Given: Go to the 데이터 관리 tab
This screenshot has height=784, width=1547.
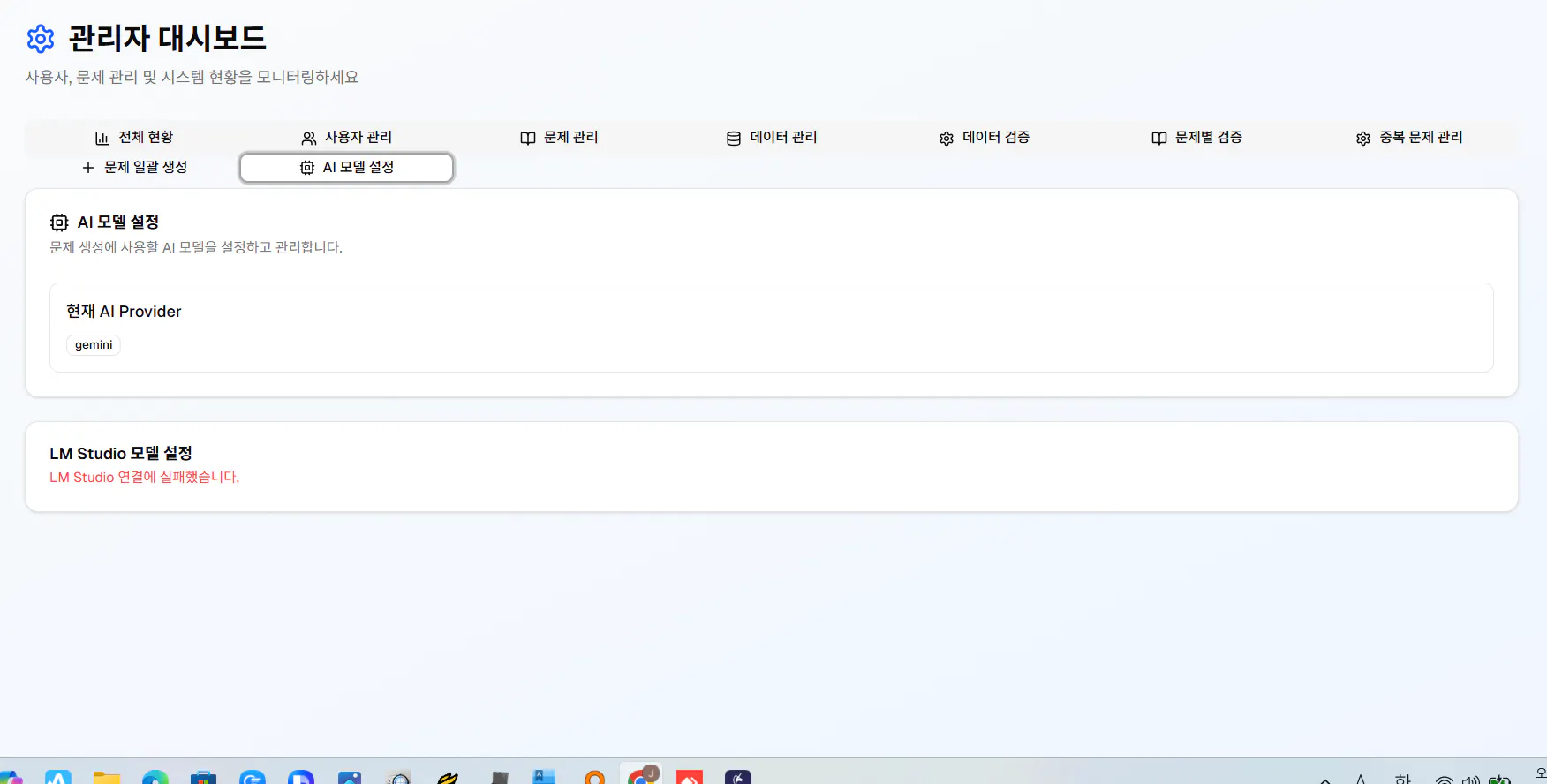Looking at the screenshot, I should 772,138.
